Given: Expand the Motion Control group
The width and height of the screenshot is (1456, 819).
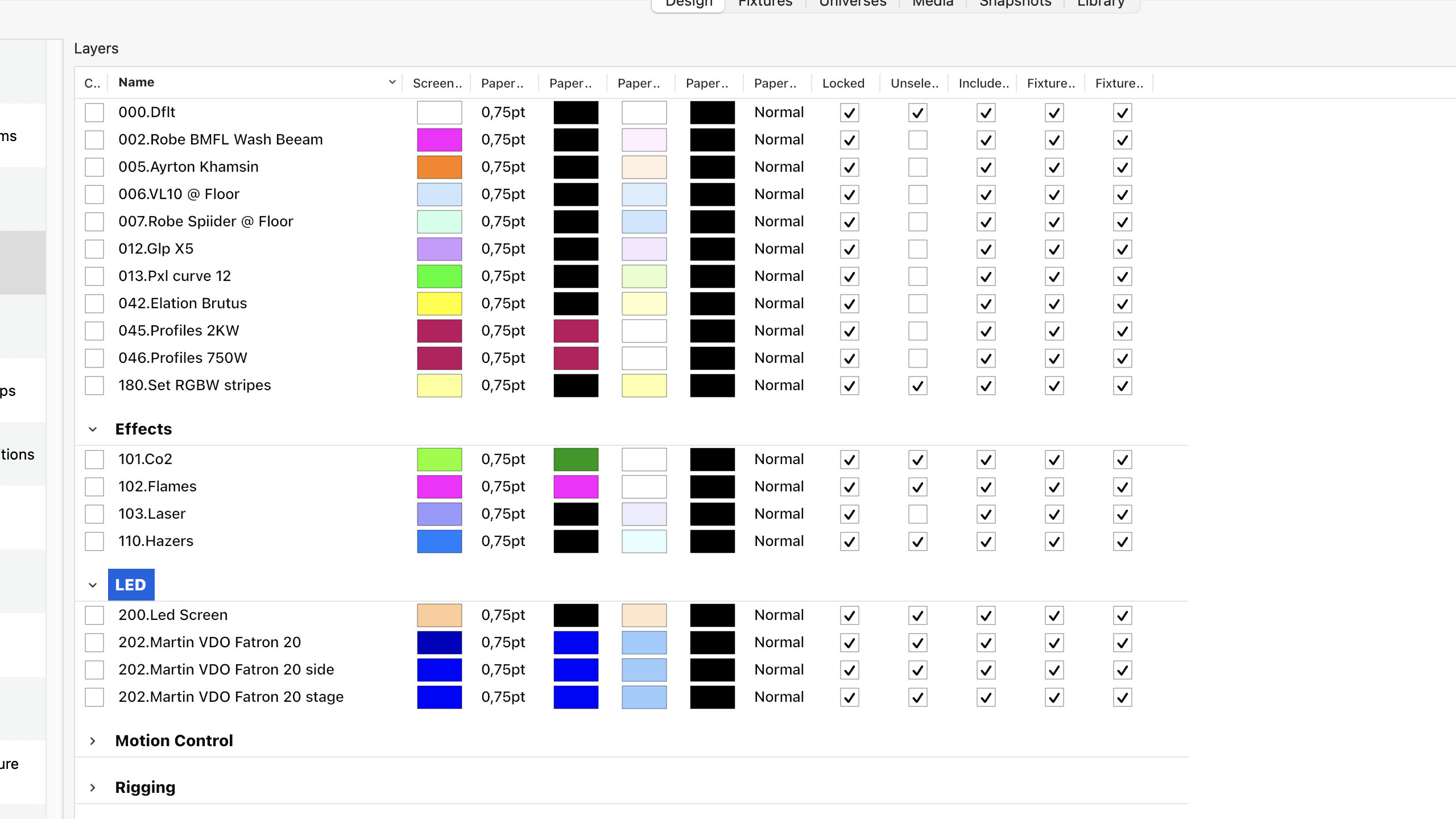Looking at the screenshot, I should (x=93, y=741).
